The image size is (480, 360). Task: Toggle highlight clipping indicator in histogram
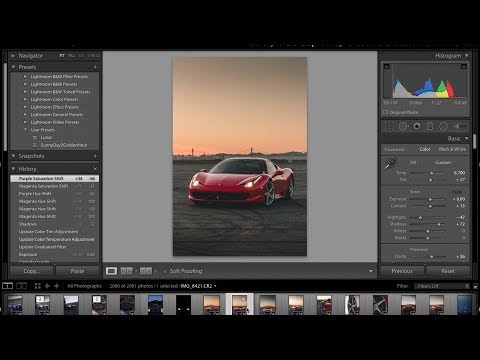click(464, 67)
